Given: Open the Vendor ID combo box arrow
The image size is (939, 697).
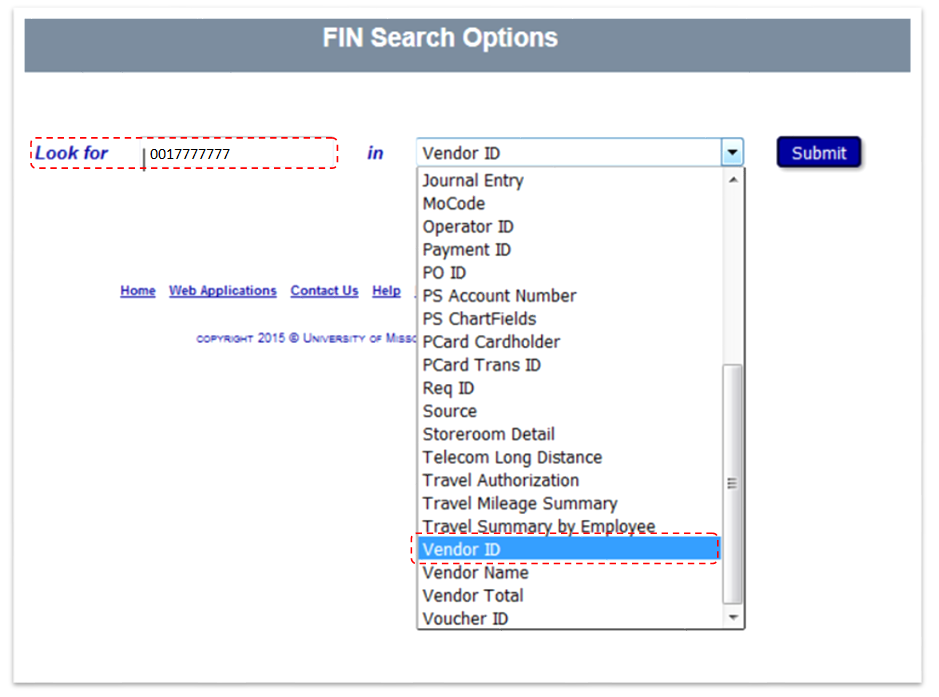Looking at the screenshot, I should [x=733, y=152].
